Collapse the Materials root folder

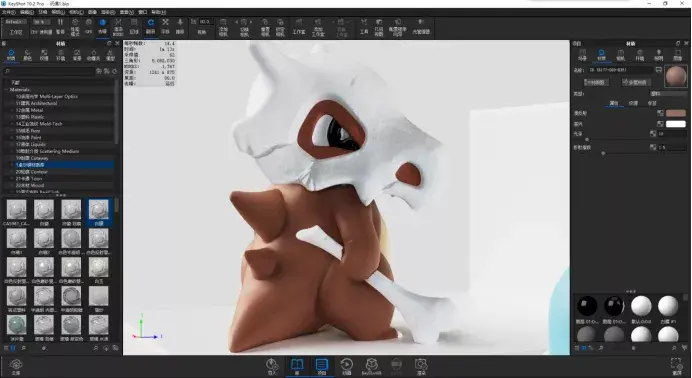tap(6, 90)
